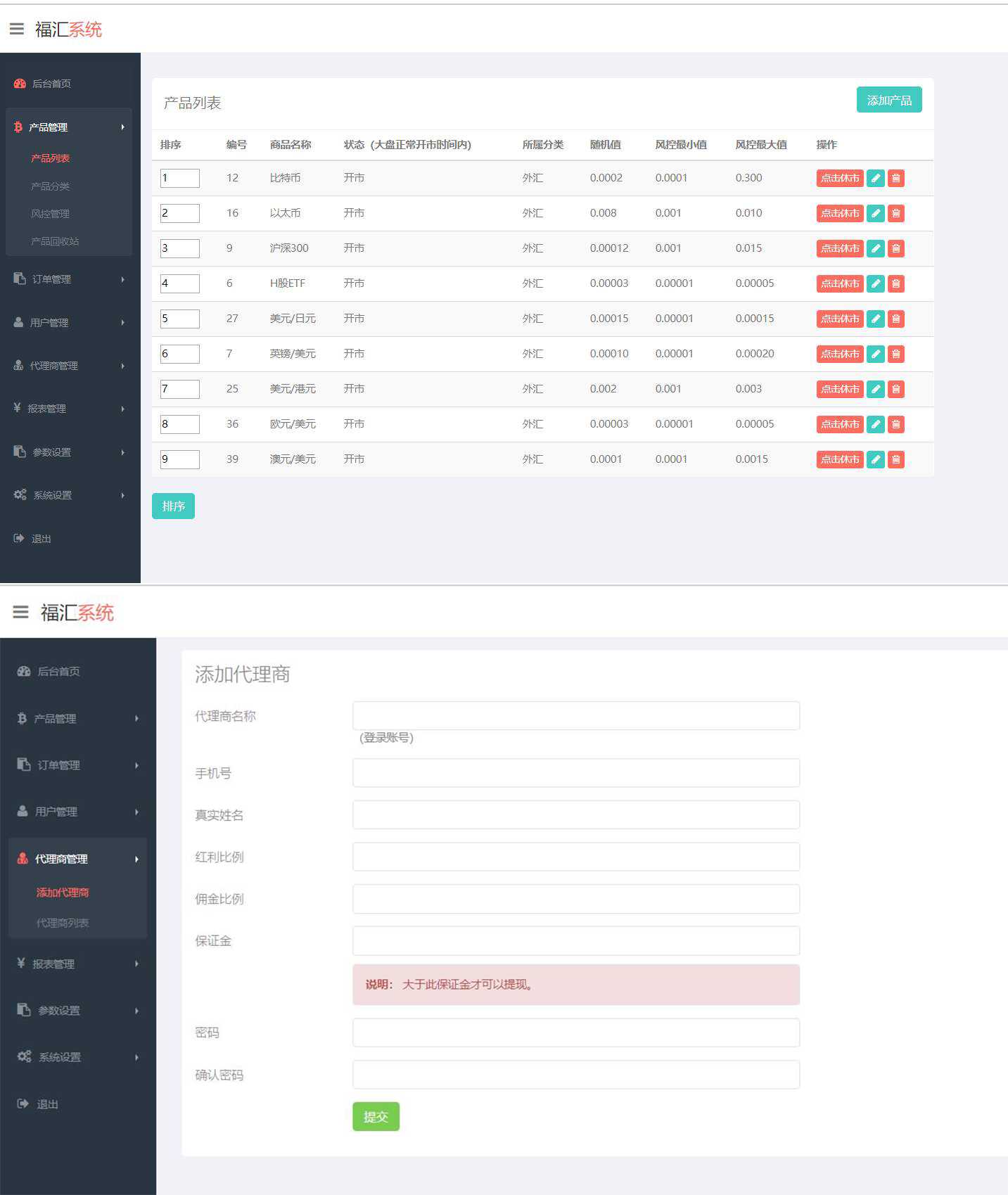Expand 代理商管理 arrow in top sidebar
The image size is (1008, 1195).
point(122,366)
